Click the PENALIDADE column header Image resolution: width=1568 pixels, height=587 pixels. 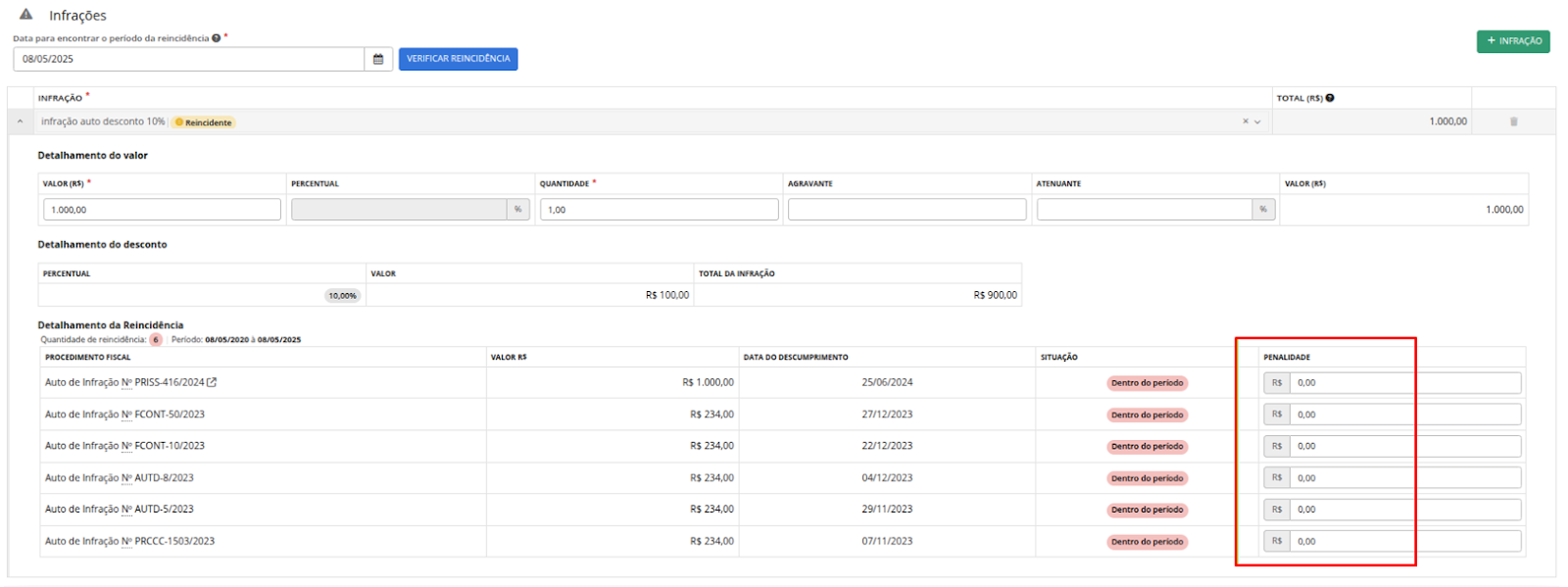(x=1287, y=358)
